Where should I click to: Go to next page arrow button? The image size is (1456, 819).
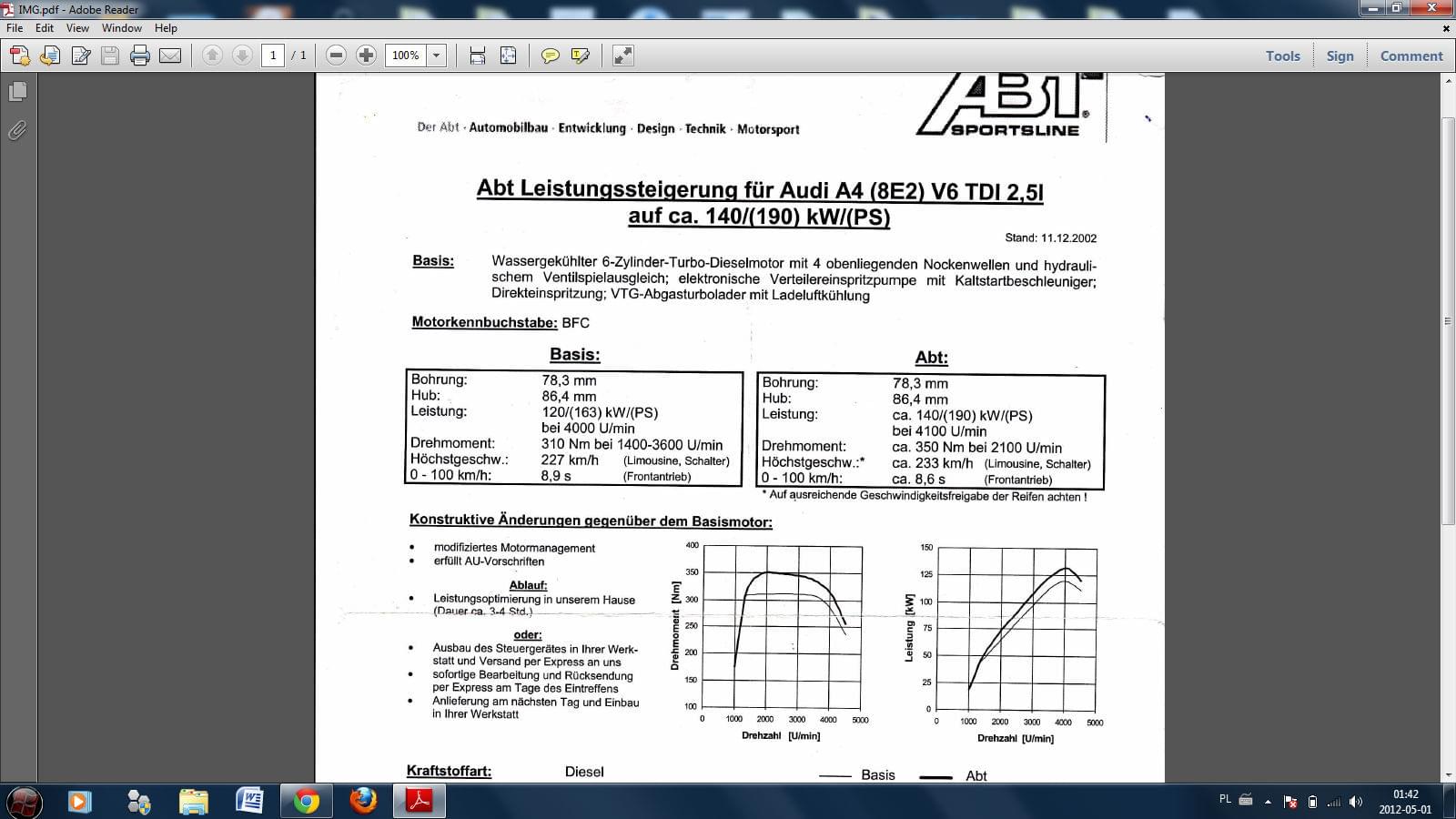coord(242,56)
